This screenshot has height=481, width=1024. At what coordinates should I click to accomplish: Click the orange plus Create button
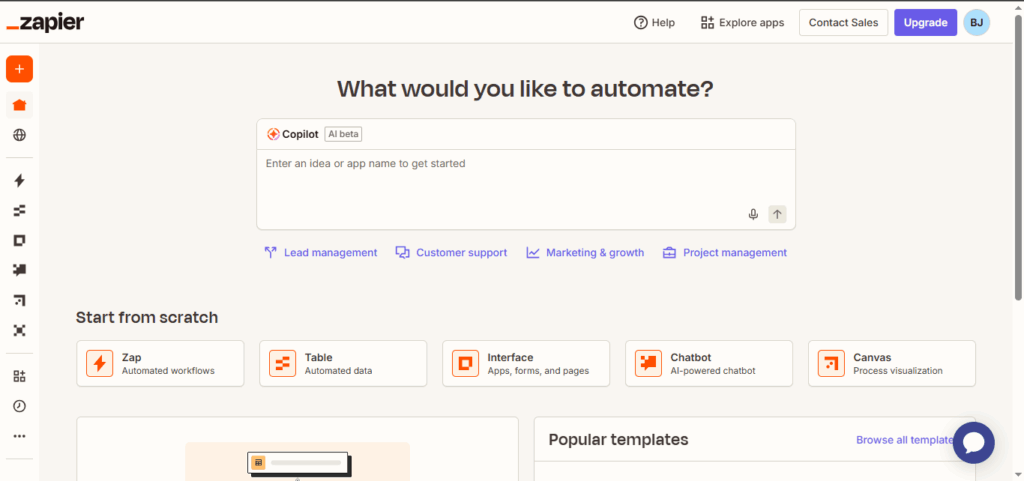[x=19, y=69]
